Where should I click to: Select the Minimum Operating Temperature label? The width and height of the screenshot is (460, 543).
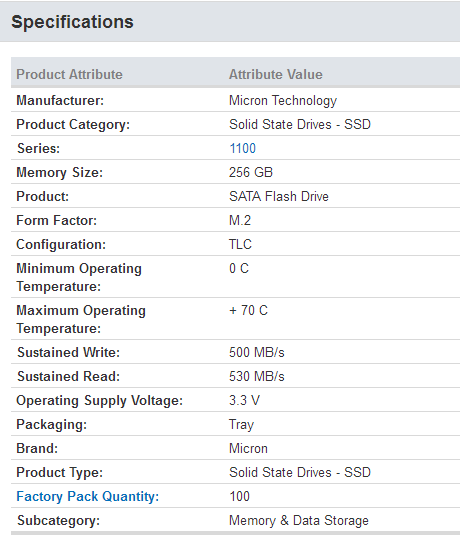point(79,277)
